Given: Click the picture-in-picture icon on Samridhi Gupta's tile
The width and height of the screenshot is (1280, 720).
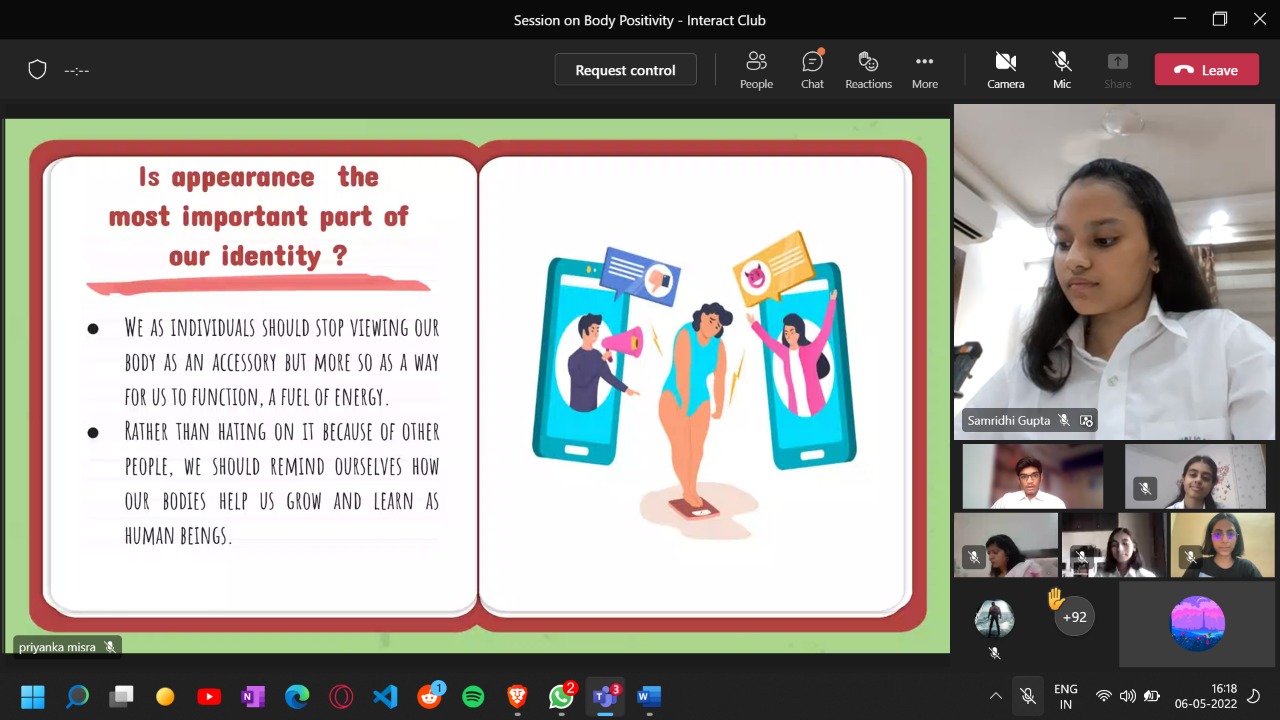Looking at the screenshot, I should click(x=1086, y=420).
